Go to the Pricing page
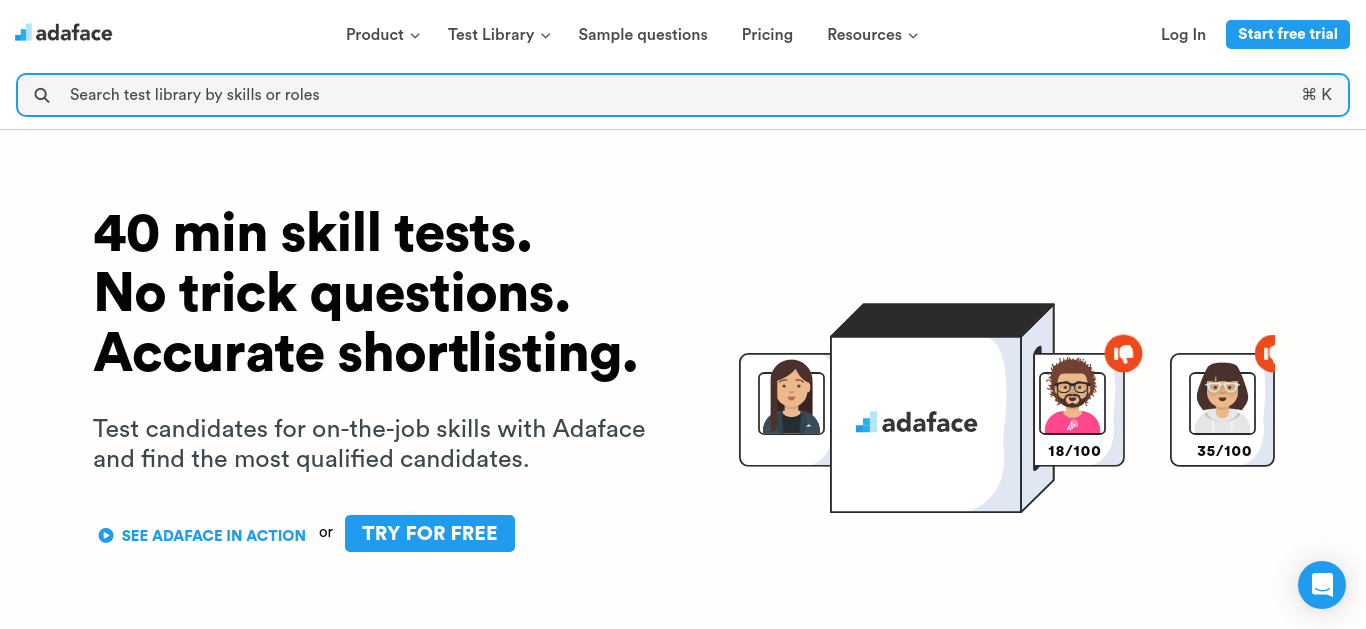Image resolution: width=1366 pixels, height=629 pixels. [x=767, y=34]
